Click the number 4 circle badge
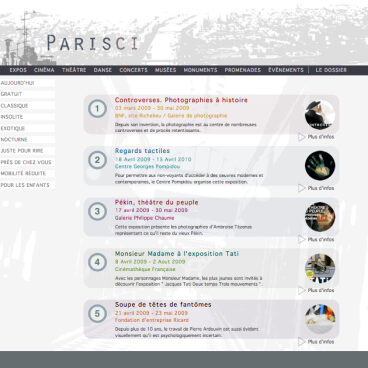The height and width of the screenshot is (368, 368). pos(97,262)
